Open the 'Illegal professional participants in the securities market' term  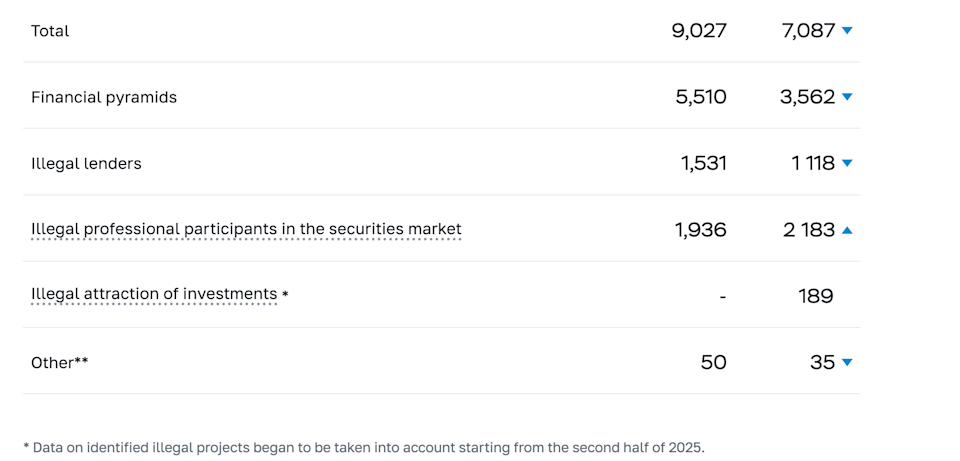[246, 229]
